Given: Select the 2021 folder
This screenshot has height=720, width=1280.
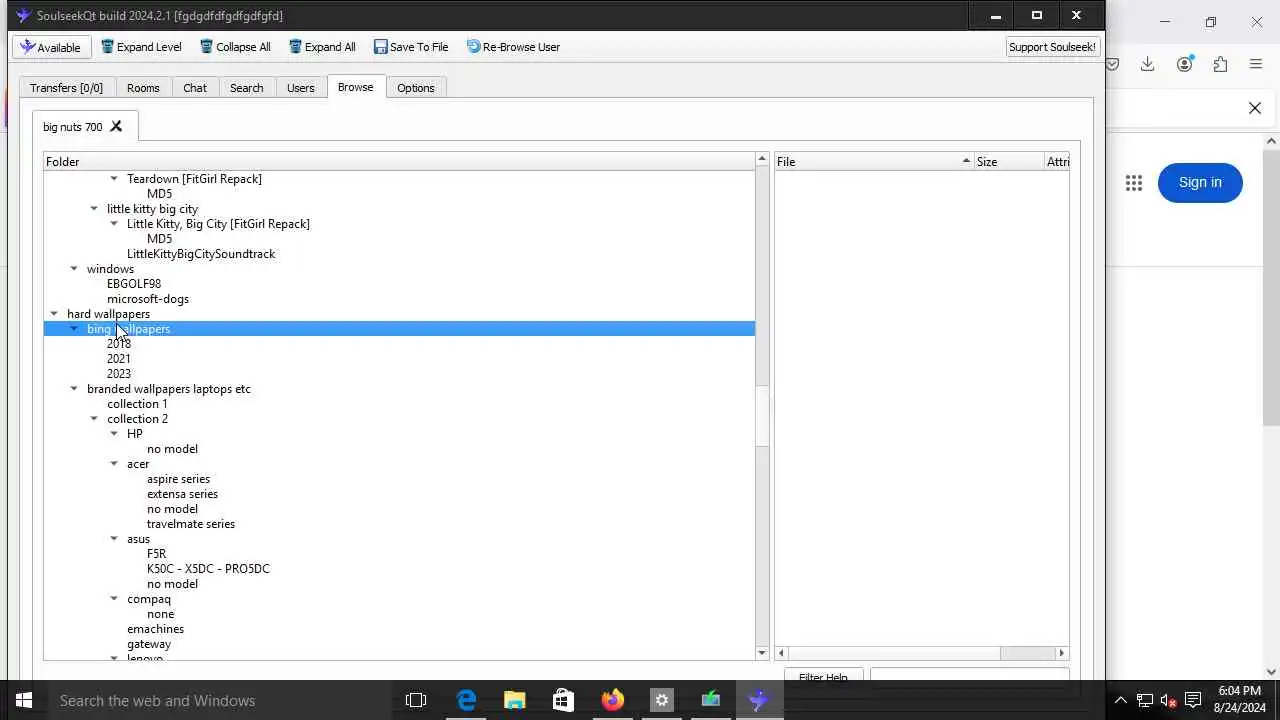Looking at the screenshot, I should pos(119,359).
